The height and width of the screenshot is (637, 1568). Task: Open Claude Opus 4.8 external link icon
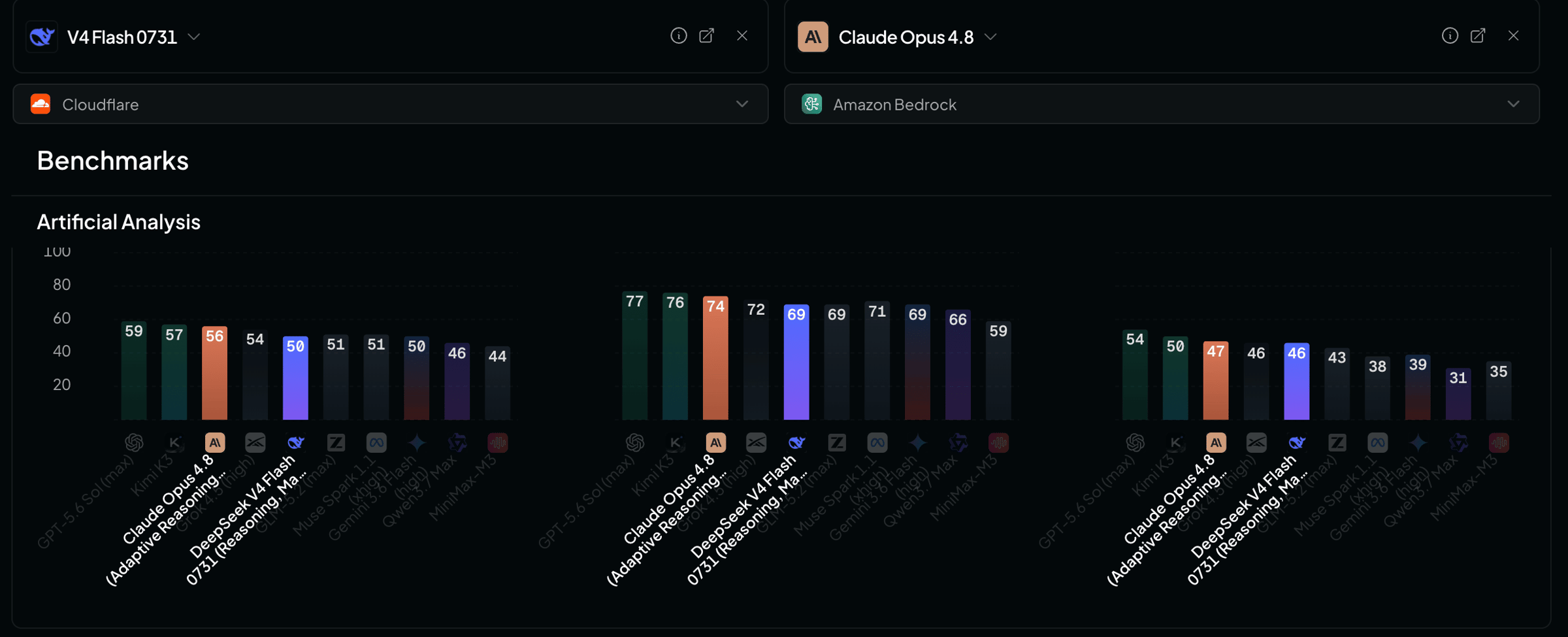tap(1478, 36)
